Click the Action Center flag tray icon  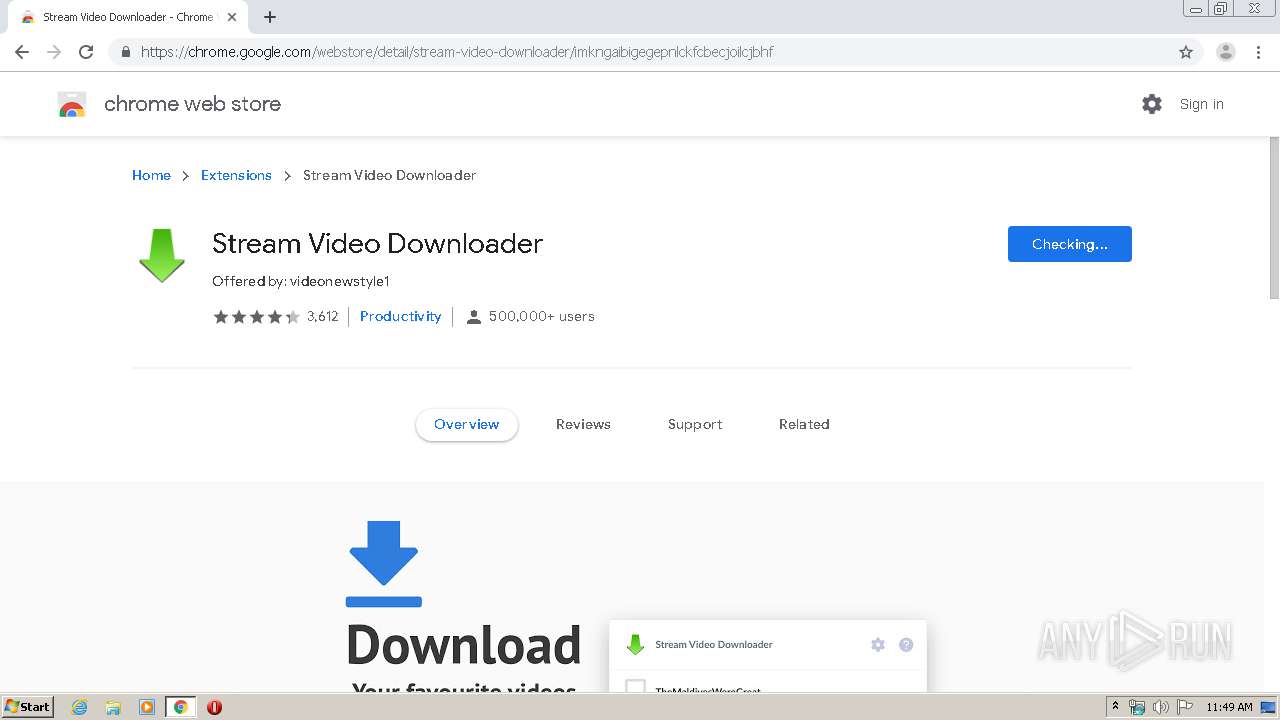[1185, 707]
